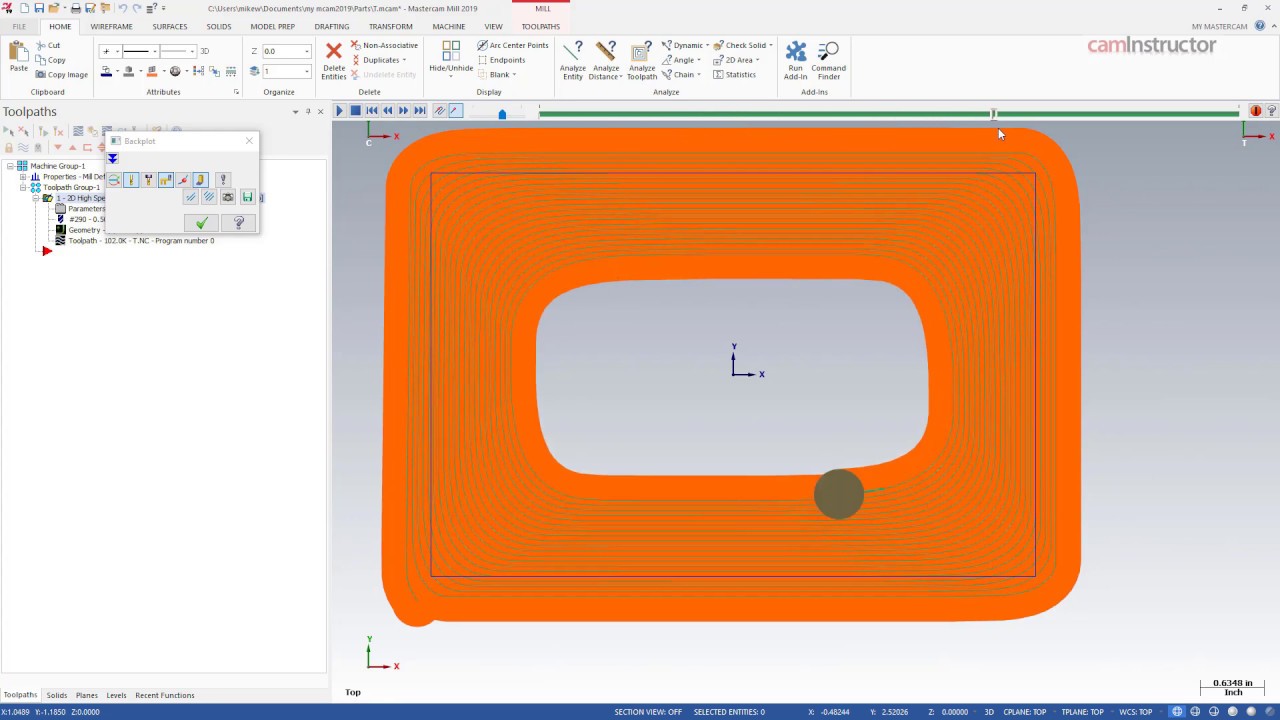Step forward one move in backplot
1280x720 pixels.
click(404, 111)
